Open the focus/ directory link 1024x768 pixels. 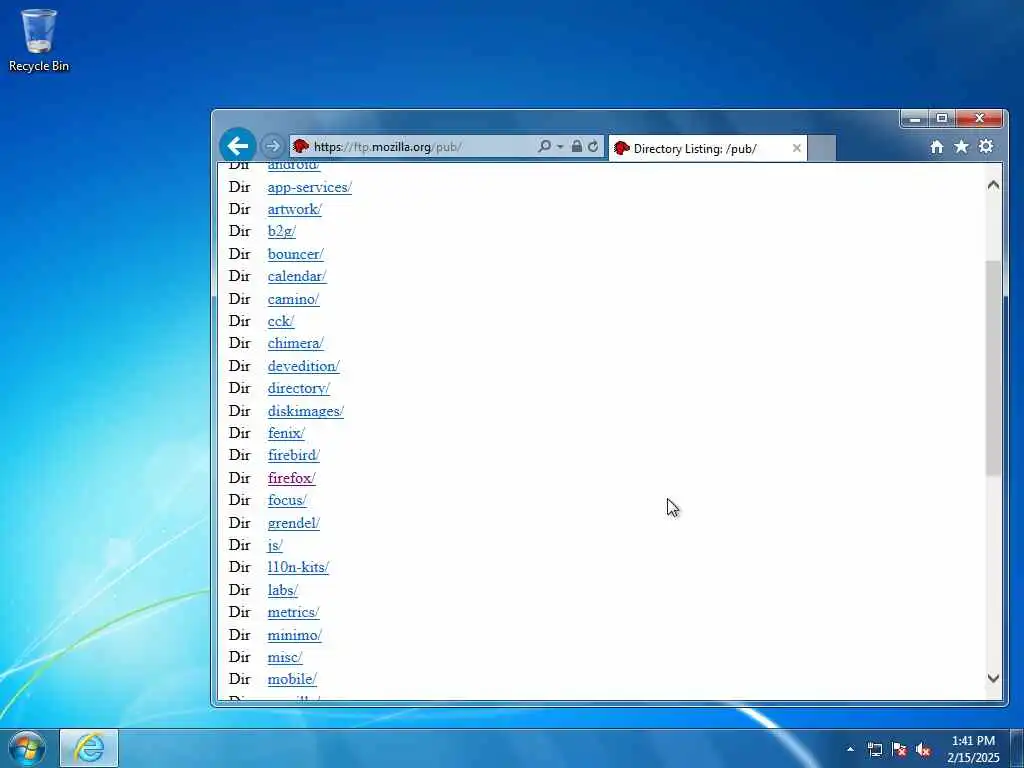(x=287, y=500)
